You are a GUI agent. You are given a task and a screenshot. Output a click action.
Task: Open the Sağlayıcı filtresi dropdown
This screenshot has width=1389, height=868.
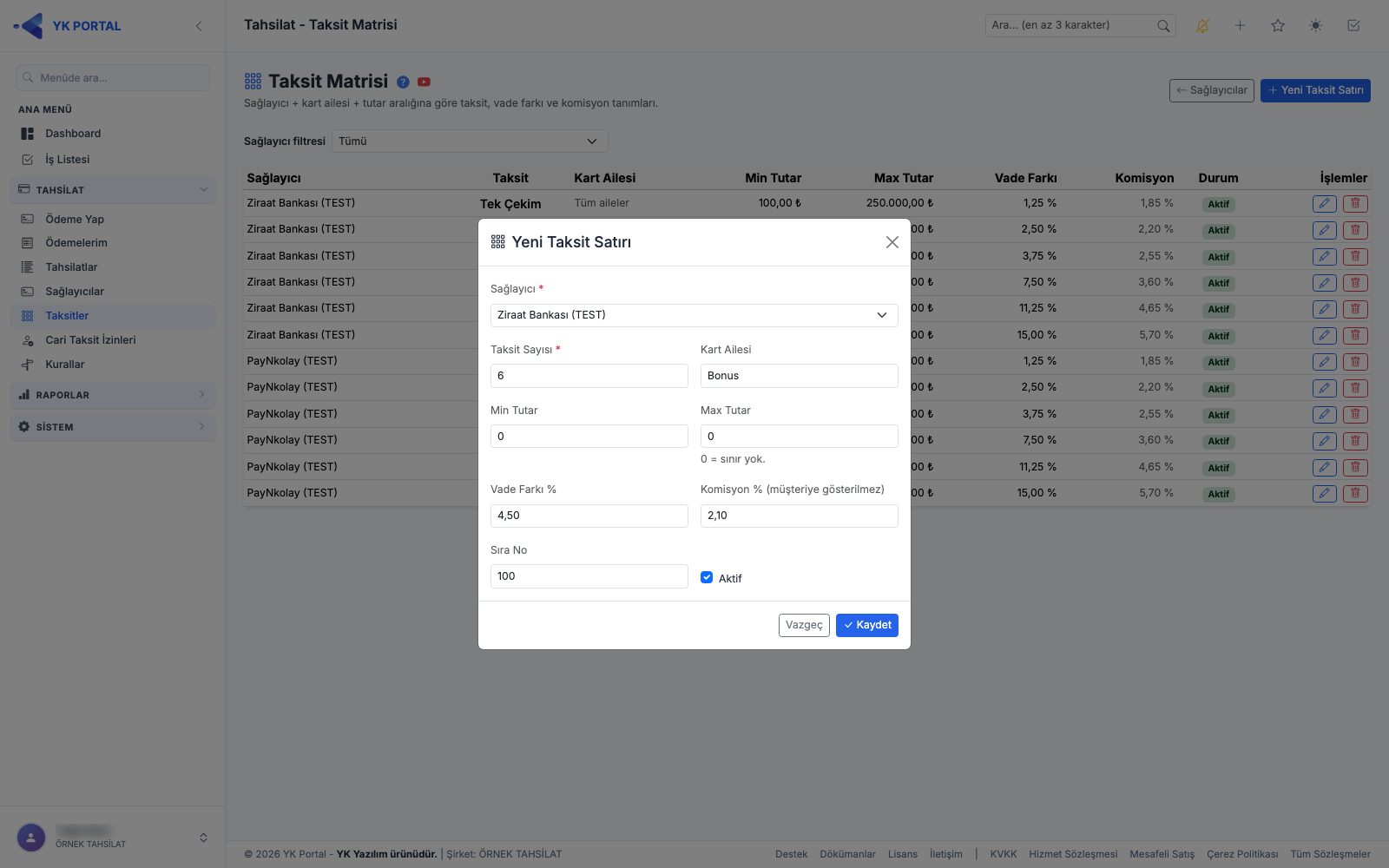(470, 141)
